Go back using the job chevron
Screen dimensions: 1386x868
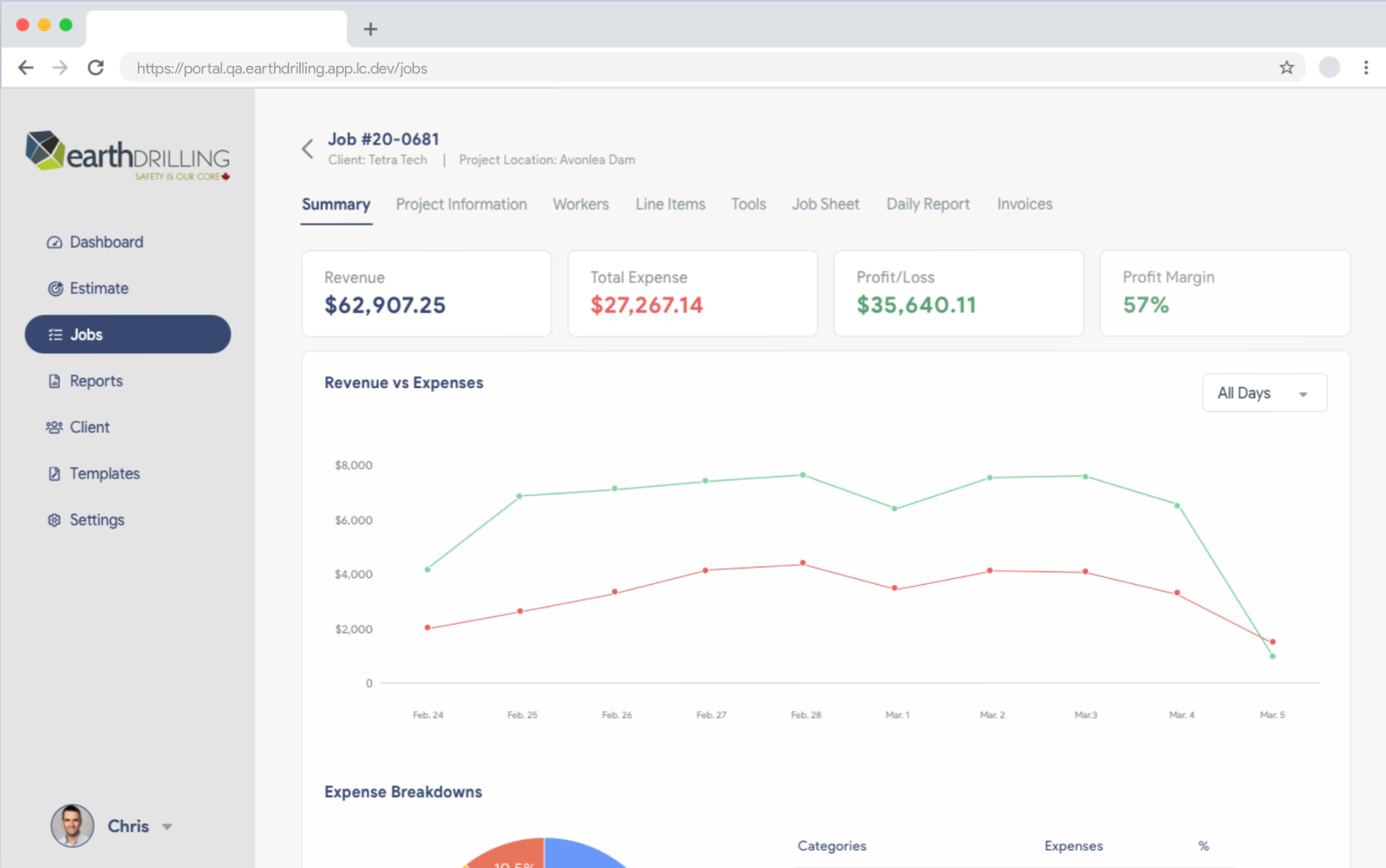click(308, 149)
